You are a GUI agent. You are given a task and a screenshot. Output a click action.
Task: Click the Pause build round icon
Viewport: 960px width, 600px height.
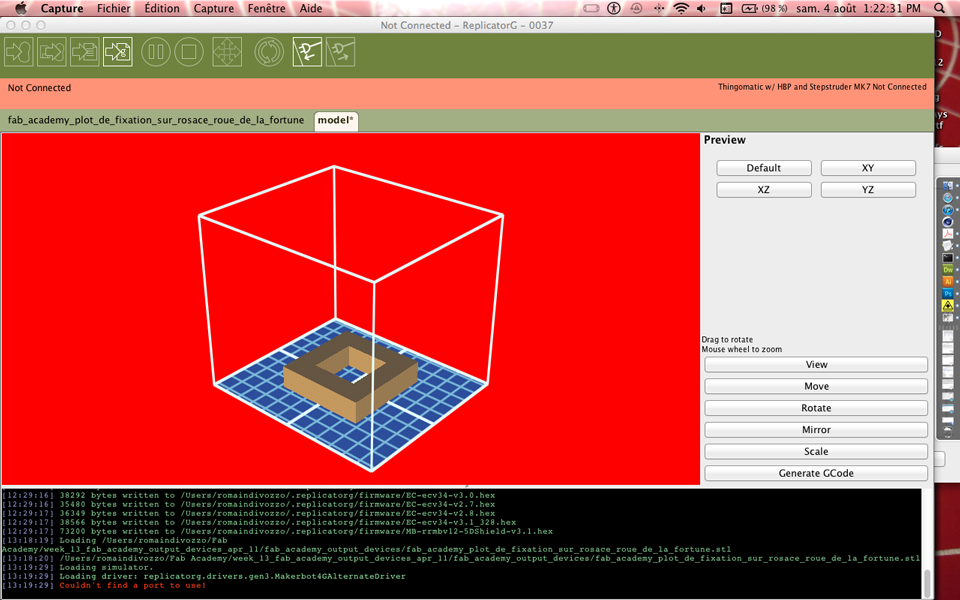(156, 52)
